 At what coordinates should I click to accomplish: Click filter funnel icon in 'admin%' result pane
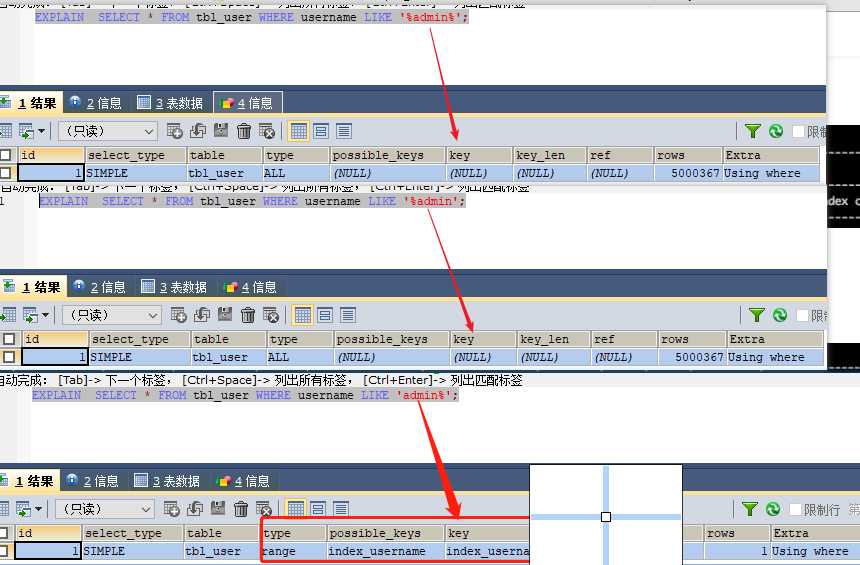click(750, 509)
